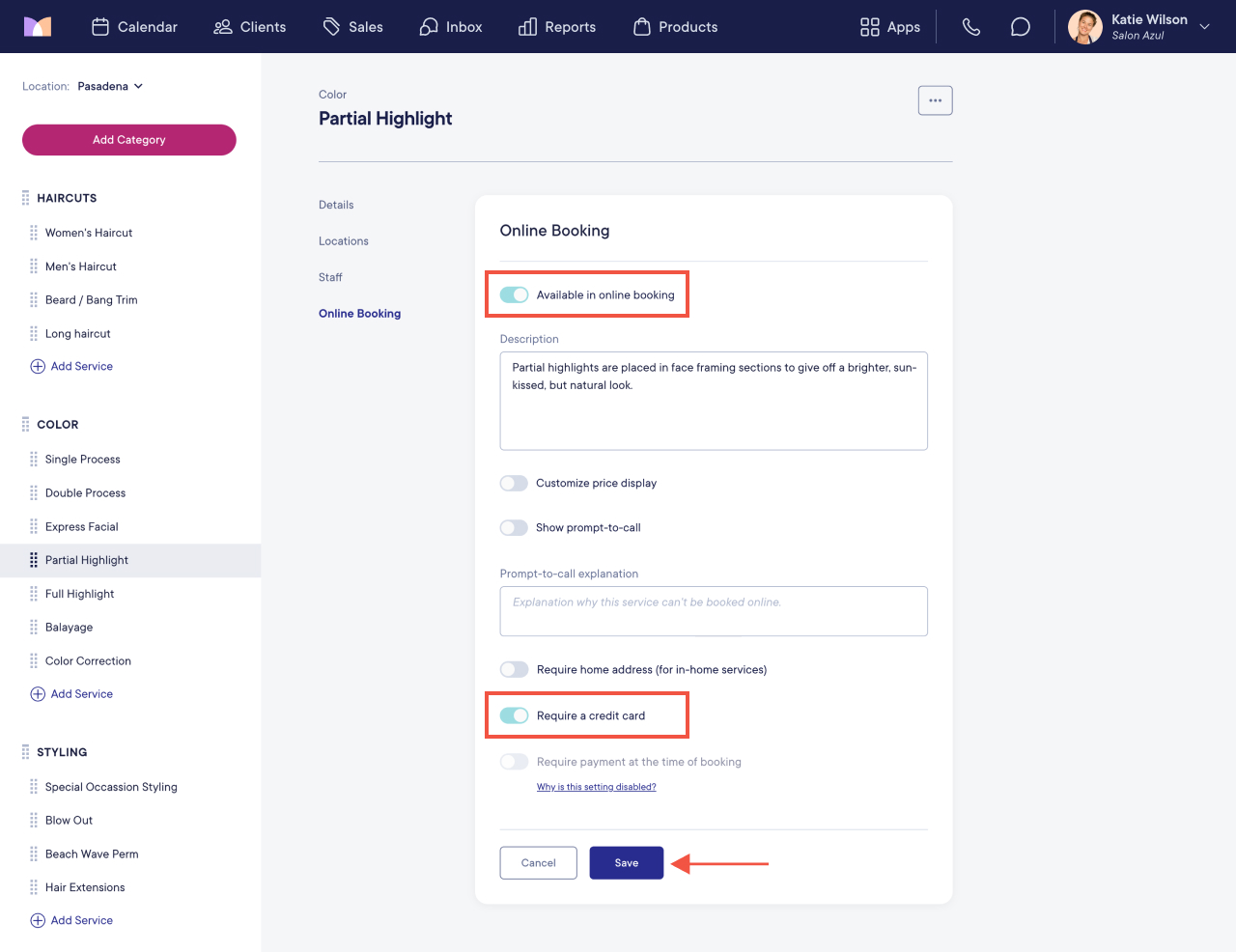Expand the Pasadena location dropdown
Image resolution: width=1236 pixels, height=952 pixels.
tap(110, 86)
